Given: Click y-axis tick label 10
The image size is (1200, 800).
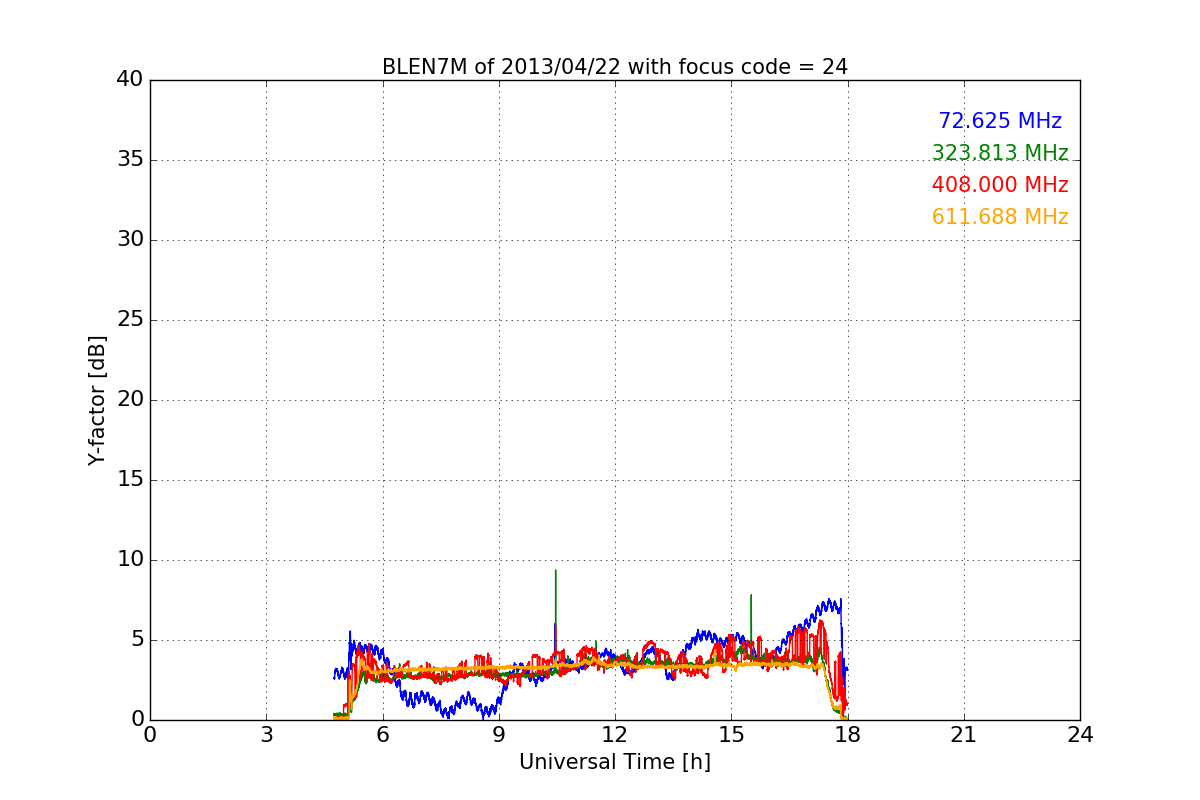Looking at the screenshot, I should [x=130, y=560].
